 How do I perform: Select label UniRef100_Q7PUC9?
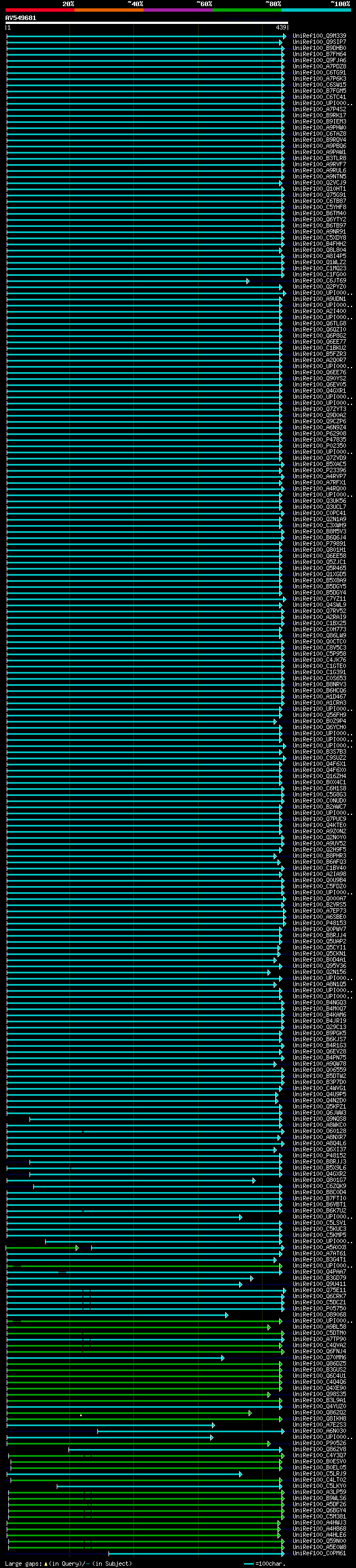319,819
